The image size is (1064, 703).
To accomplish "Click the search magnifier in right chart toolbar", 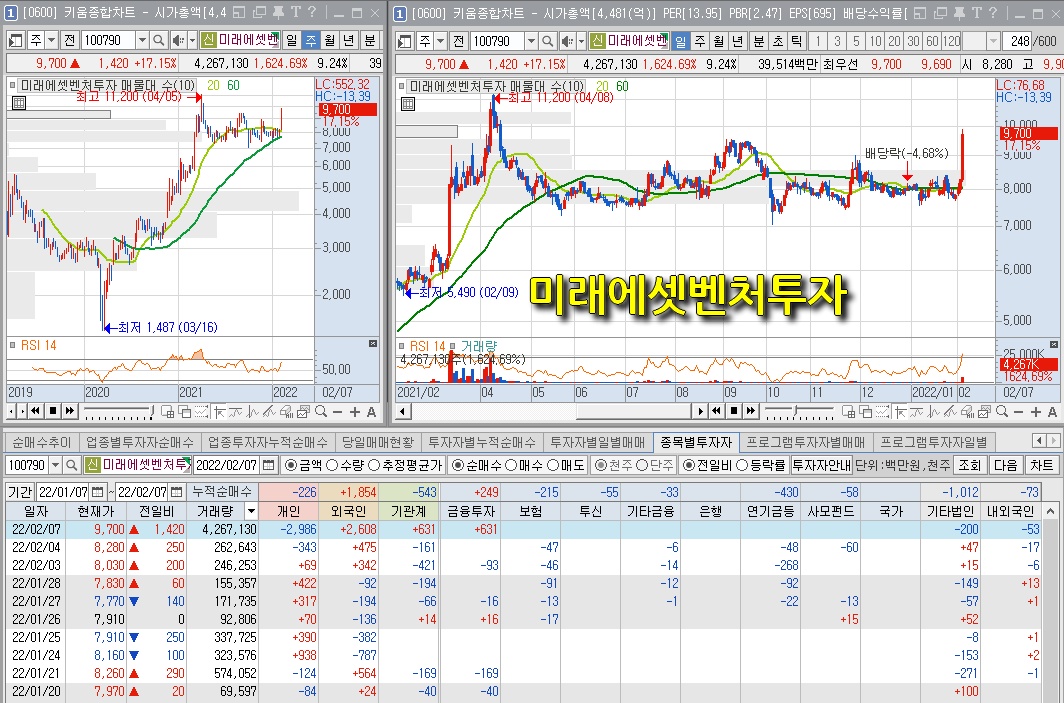I will 548,41.
